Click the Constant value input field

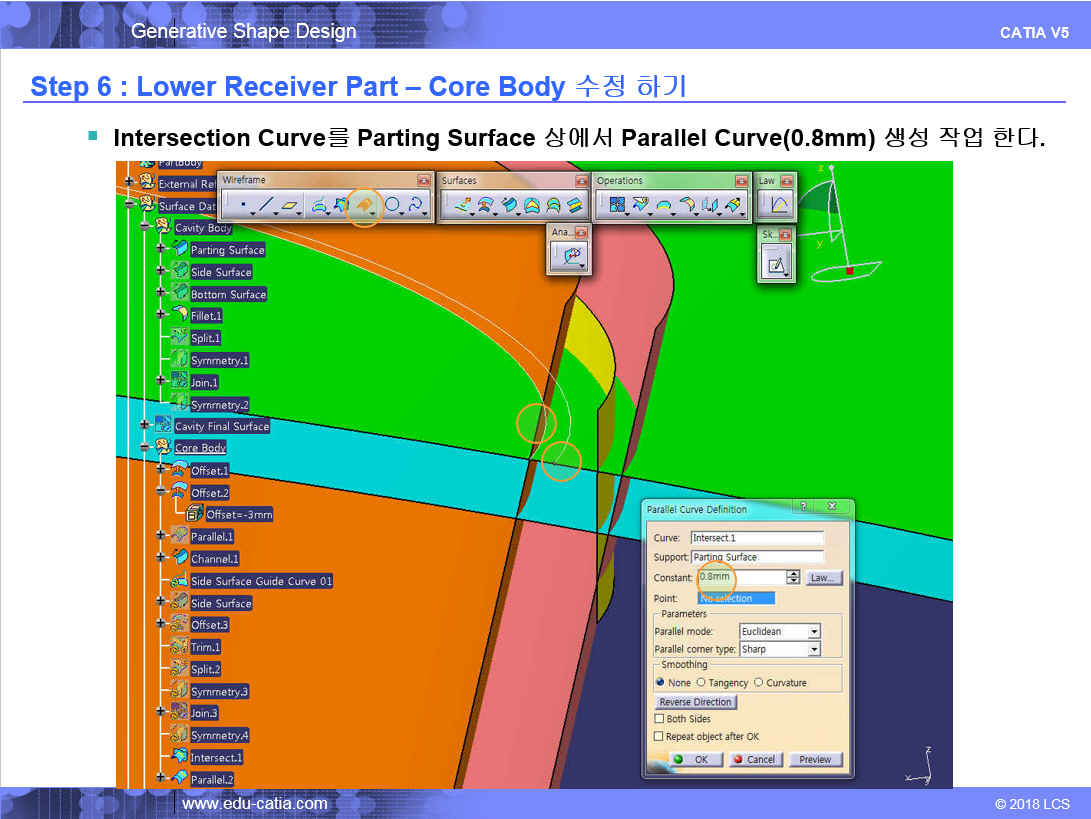pos(742,578)
